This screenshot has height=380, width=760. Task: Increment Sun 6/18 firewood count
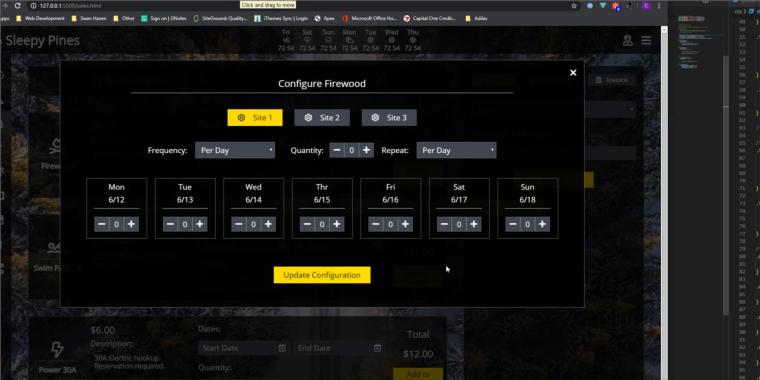pos(542,224)
